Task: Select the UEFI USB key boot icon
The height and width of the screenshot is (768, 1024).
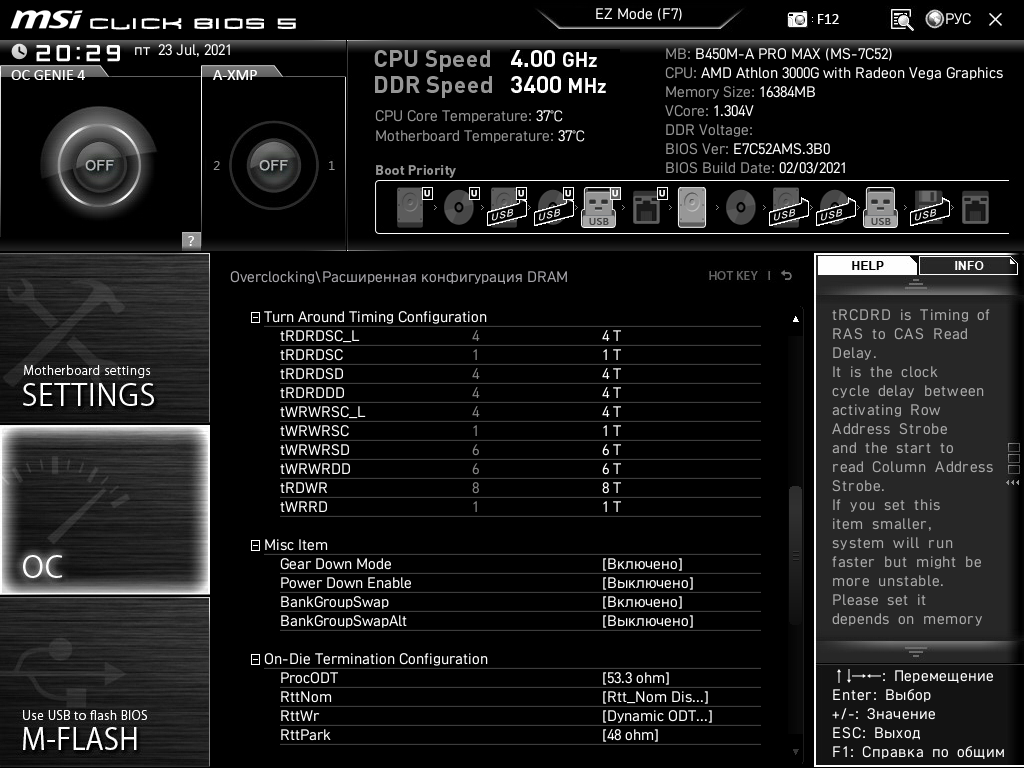Action: pyautogui.click(x=601, y=207)
